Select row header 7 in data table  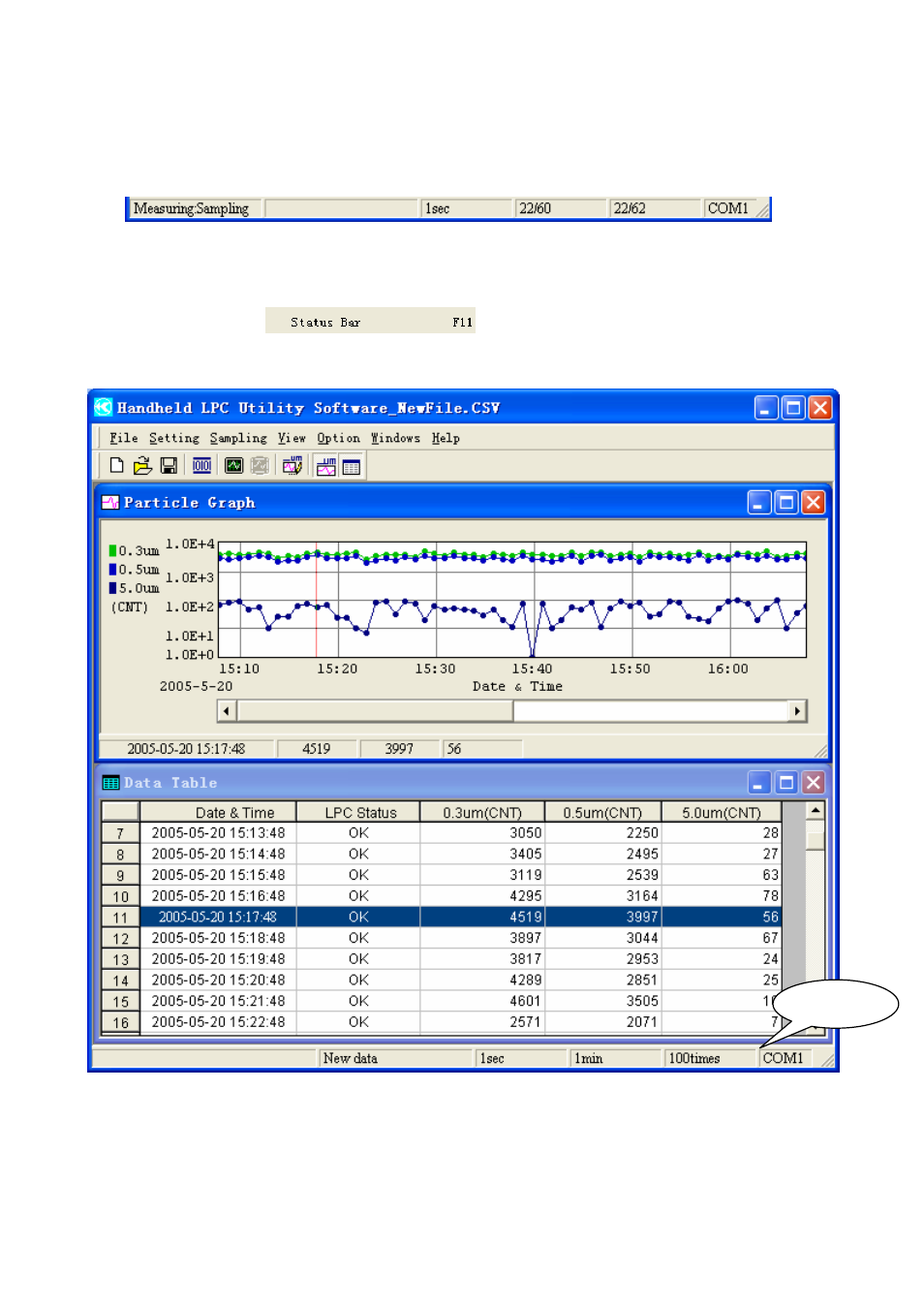[121, 833]
